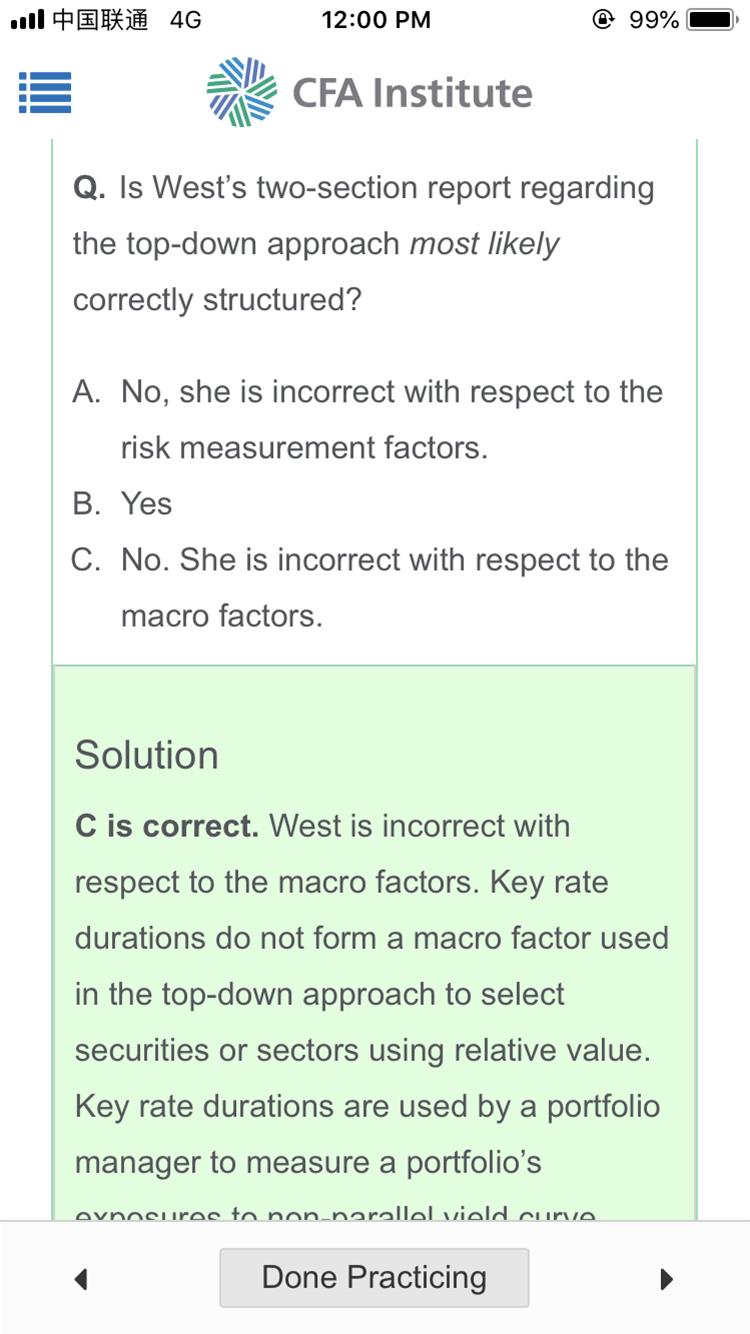Tap the battery icon in status bar
Image resolution: width=750 pixels, height=1334 pixels.
tap(712, 20)
